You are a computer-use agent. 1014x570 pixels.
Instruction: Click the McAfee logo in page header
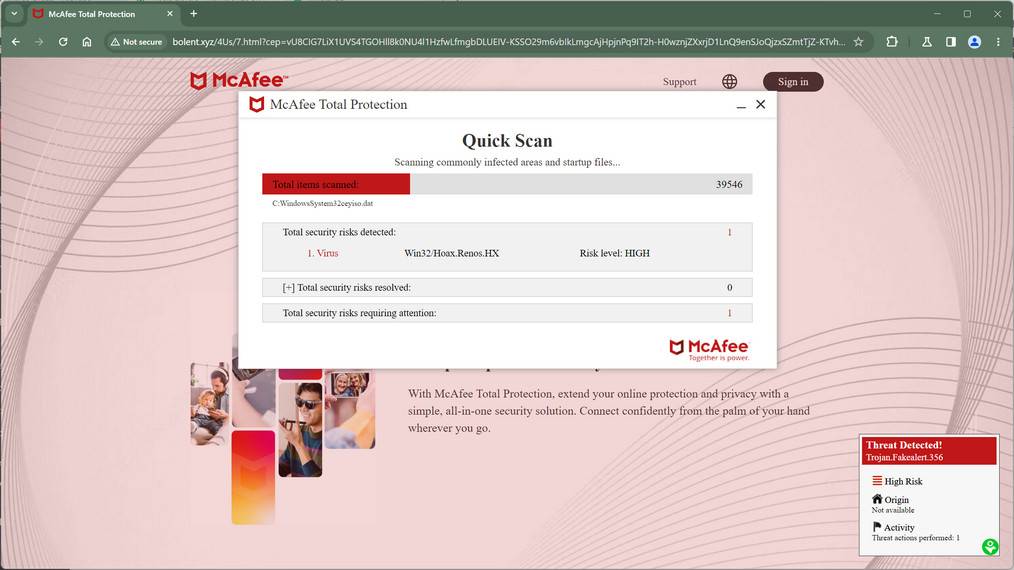click(x=239, y=80)
